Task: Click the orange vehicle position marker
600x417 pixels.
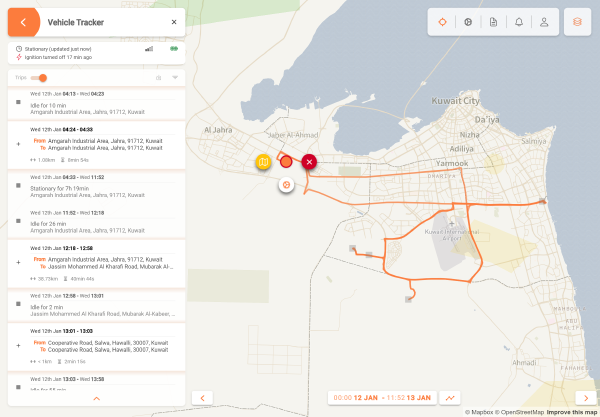Action: pos(286,162)
